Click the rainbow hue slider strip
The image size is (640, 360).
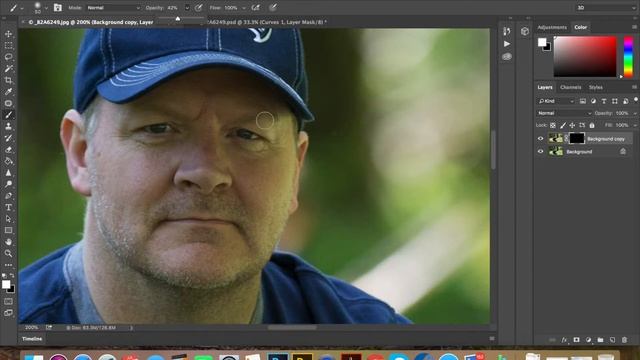pos(628,56)
